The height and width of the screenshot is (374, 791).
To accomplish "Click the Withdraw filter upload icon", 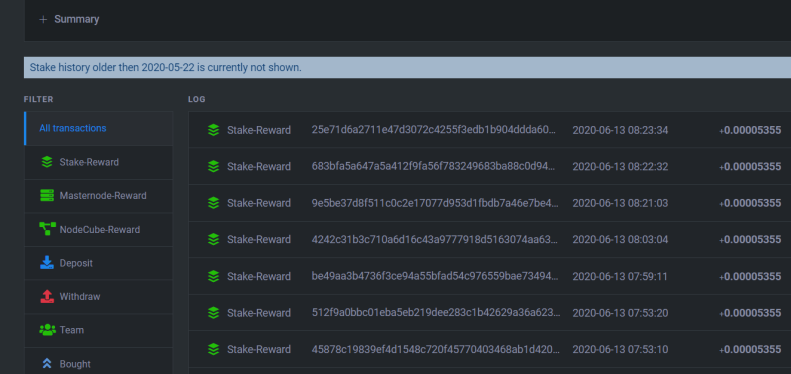I will [47, 296].
